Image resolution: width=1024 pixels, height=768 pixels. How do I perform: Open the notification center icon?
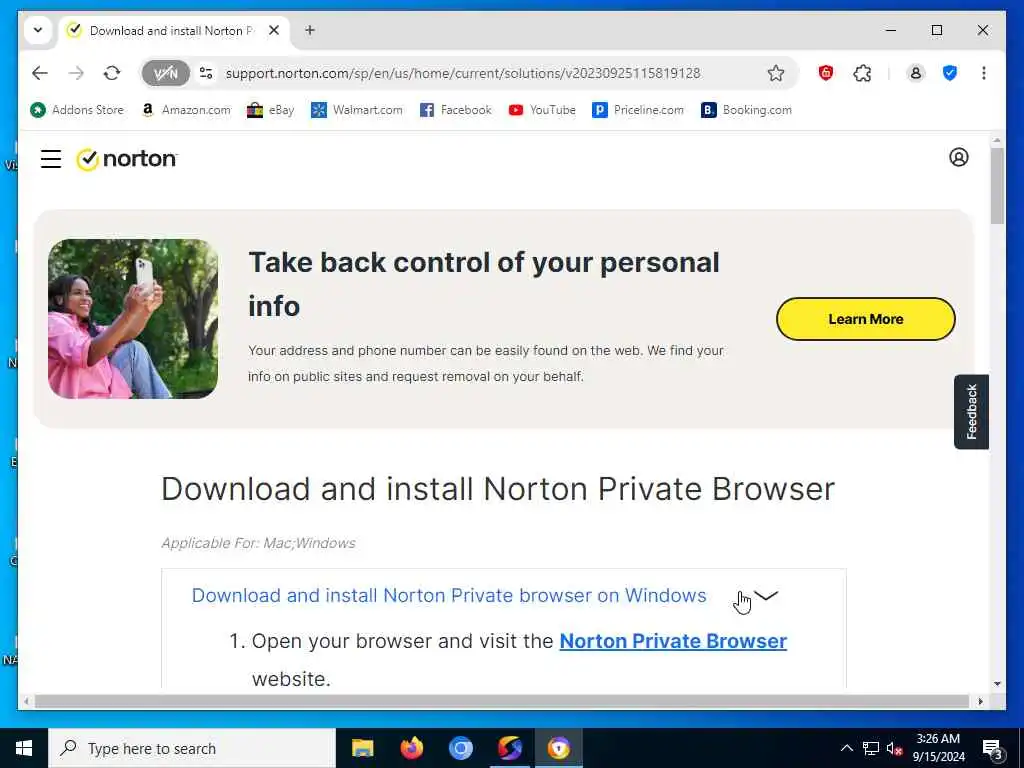992,748
